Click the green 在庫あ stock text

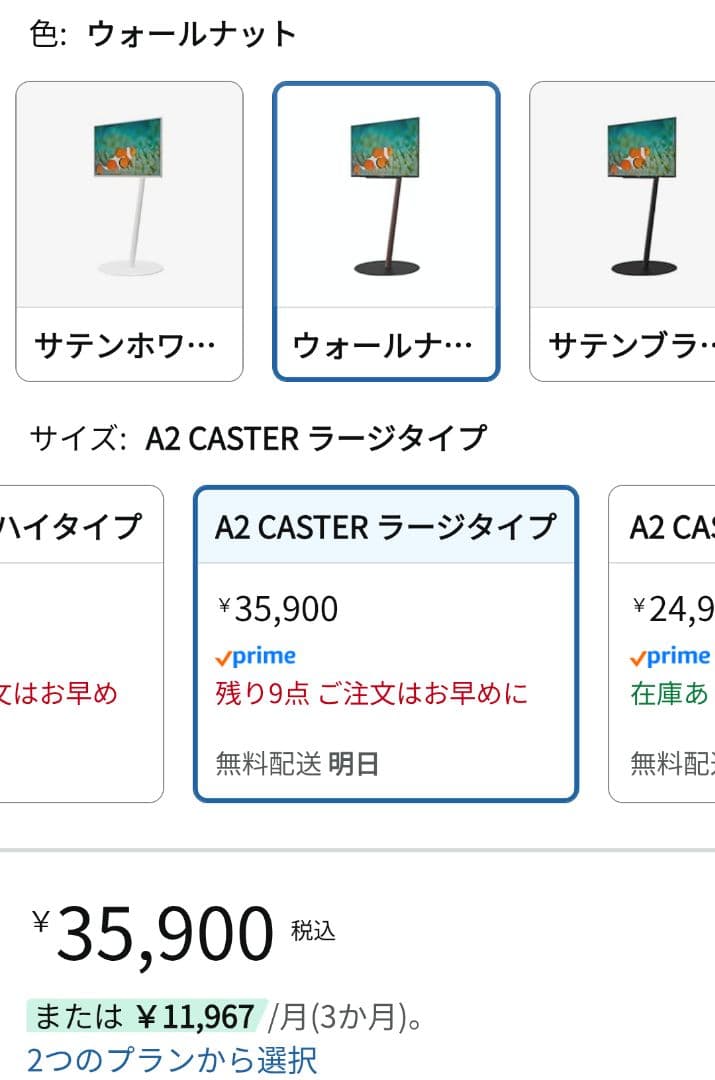670,693
